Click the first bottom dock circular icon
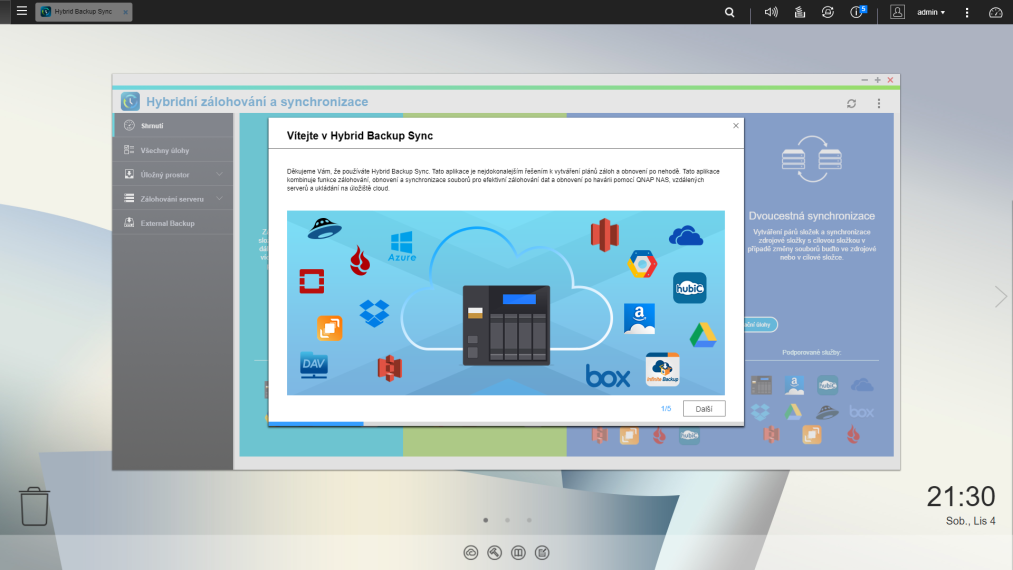Screen dimensions: 1013x570 471,553
